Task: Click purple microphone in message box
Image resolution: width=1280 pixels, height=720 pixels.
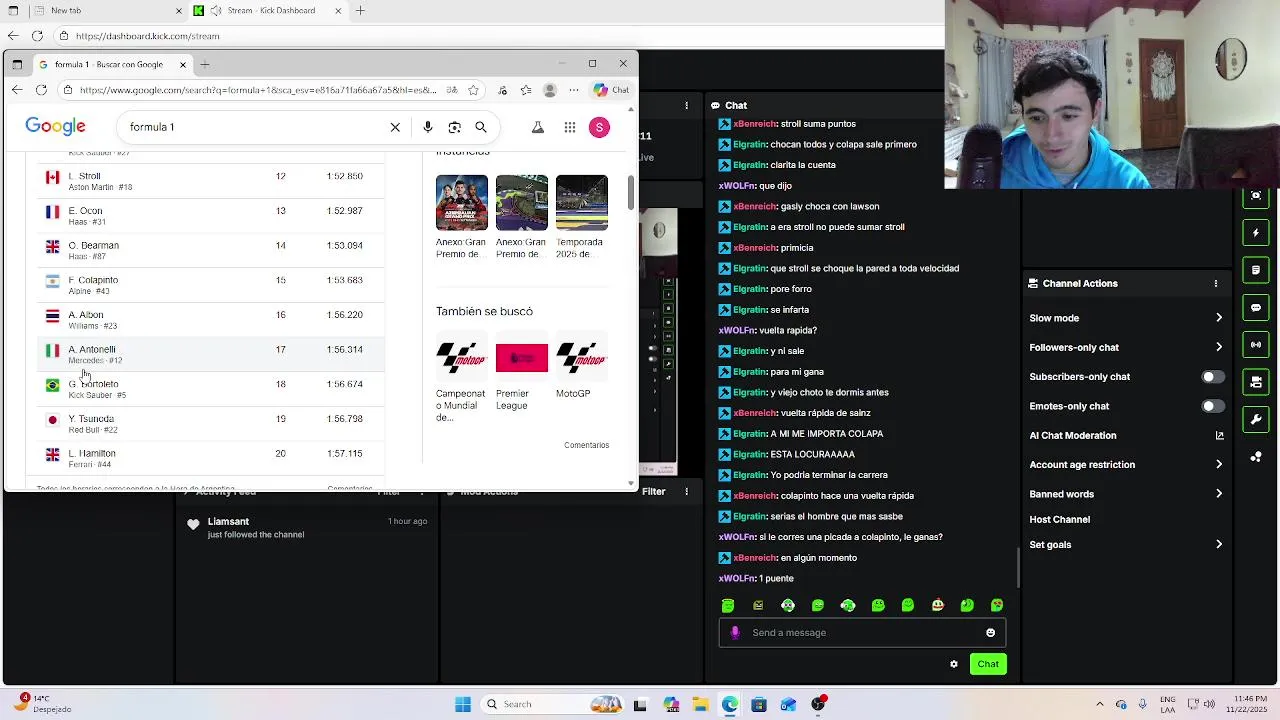Action: tap(735, 633)
